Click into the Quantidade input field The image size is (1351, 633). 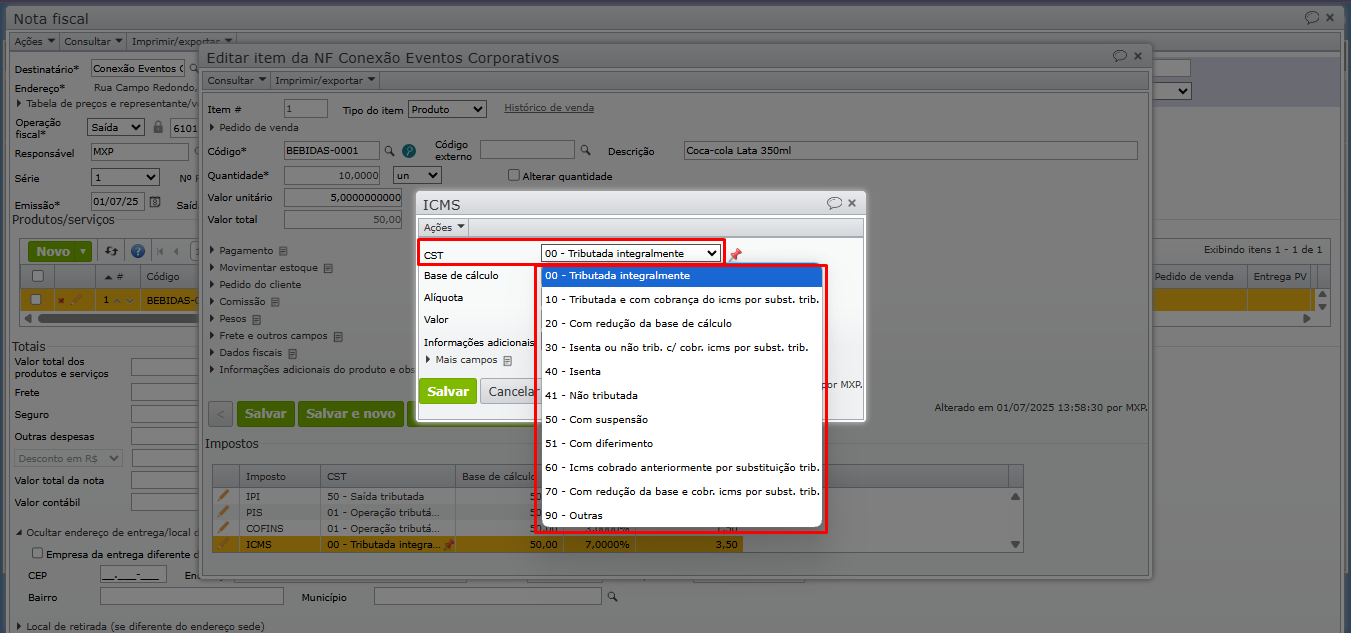pyautogui.click(x=334, y=175)
